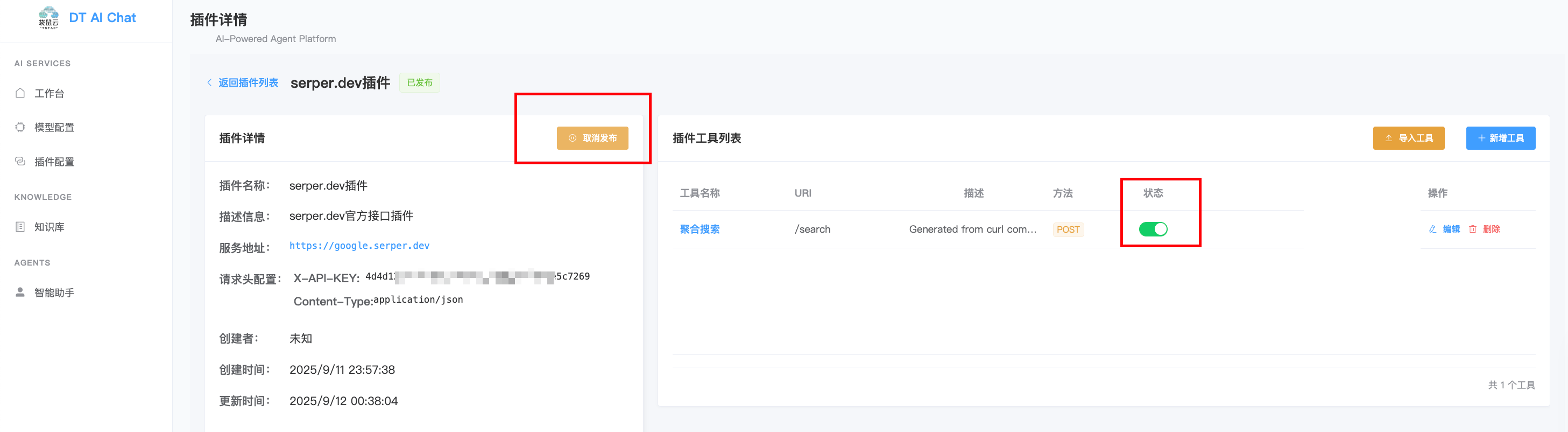Click the POST method tag
Screen dimensions: 1568x432
click(x=1068, y=229)
